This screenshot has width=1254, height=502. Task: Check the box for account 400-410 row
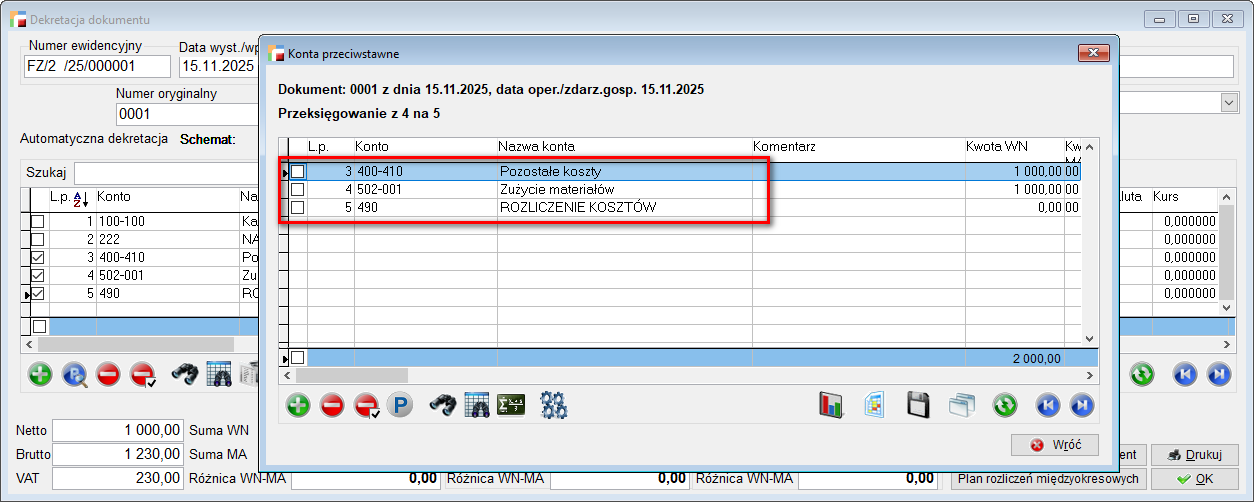tap(298, 172)
